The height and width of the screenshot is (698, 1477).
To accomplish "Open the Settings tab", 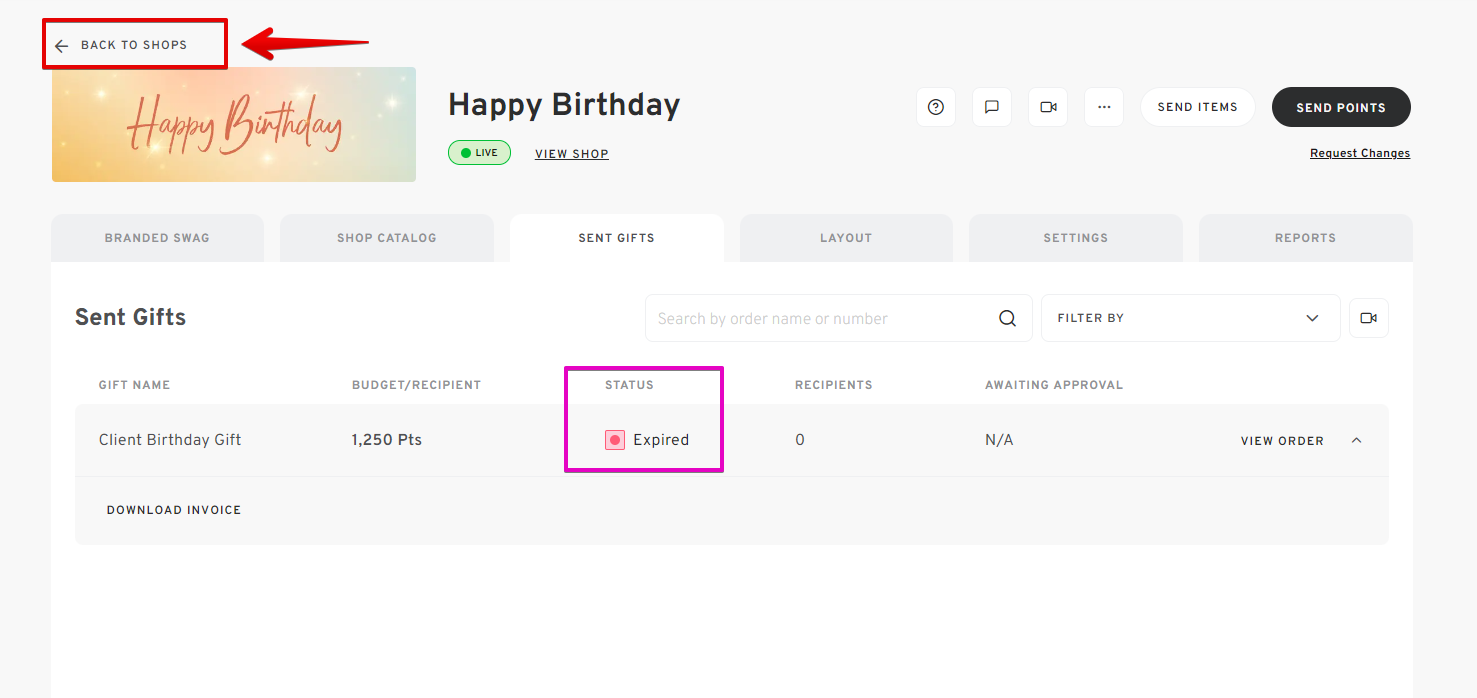I will click(1076, 238).
